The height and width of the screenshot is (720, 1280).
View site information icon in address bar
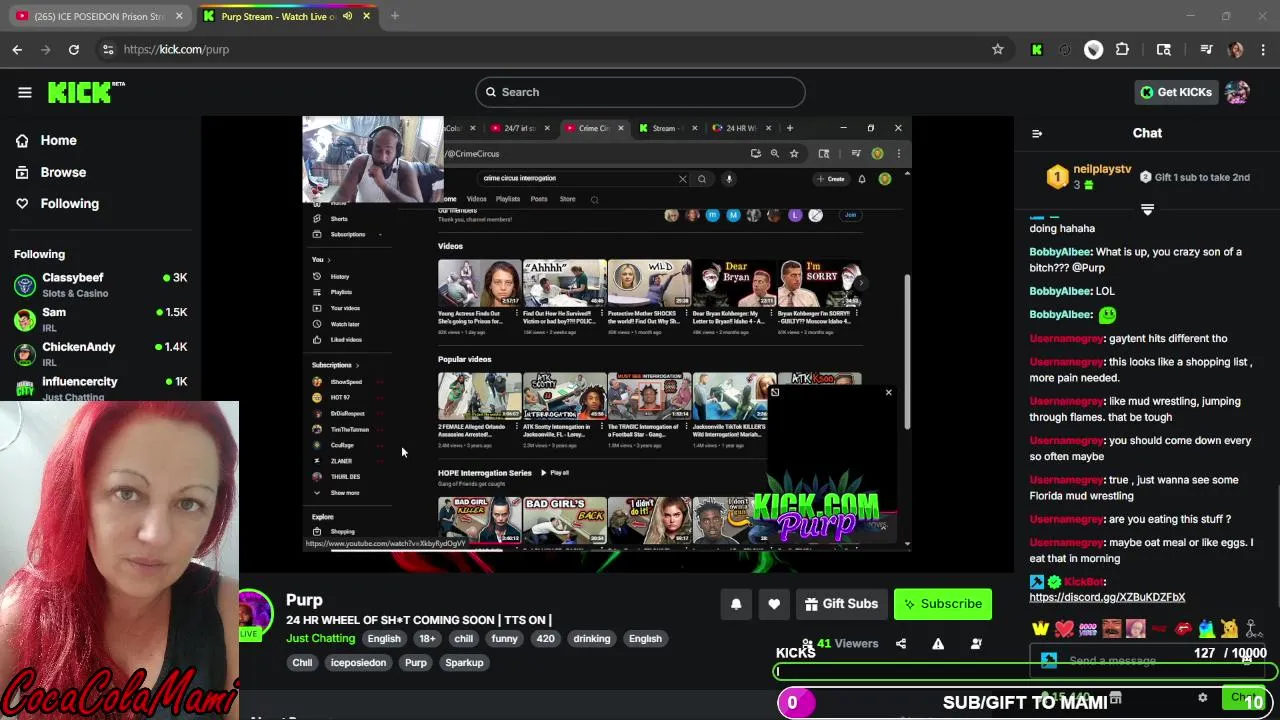(x=108, y=49)
